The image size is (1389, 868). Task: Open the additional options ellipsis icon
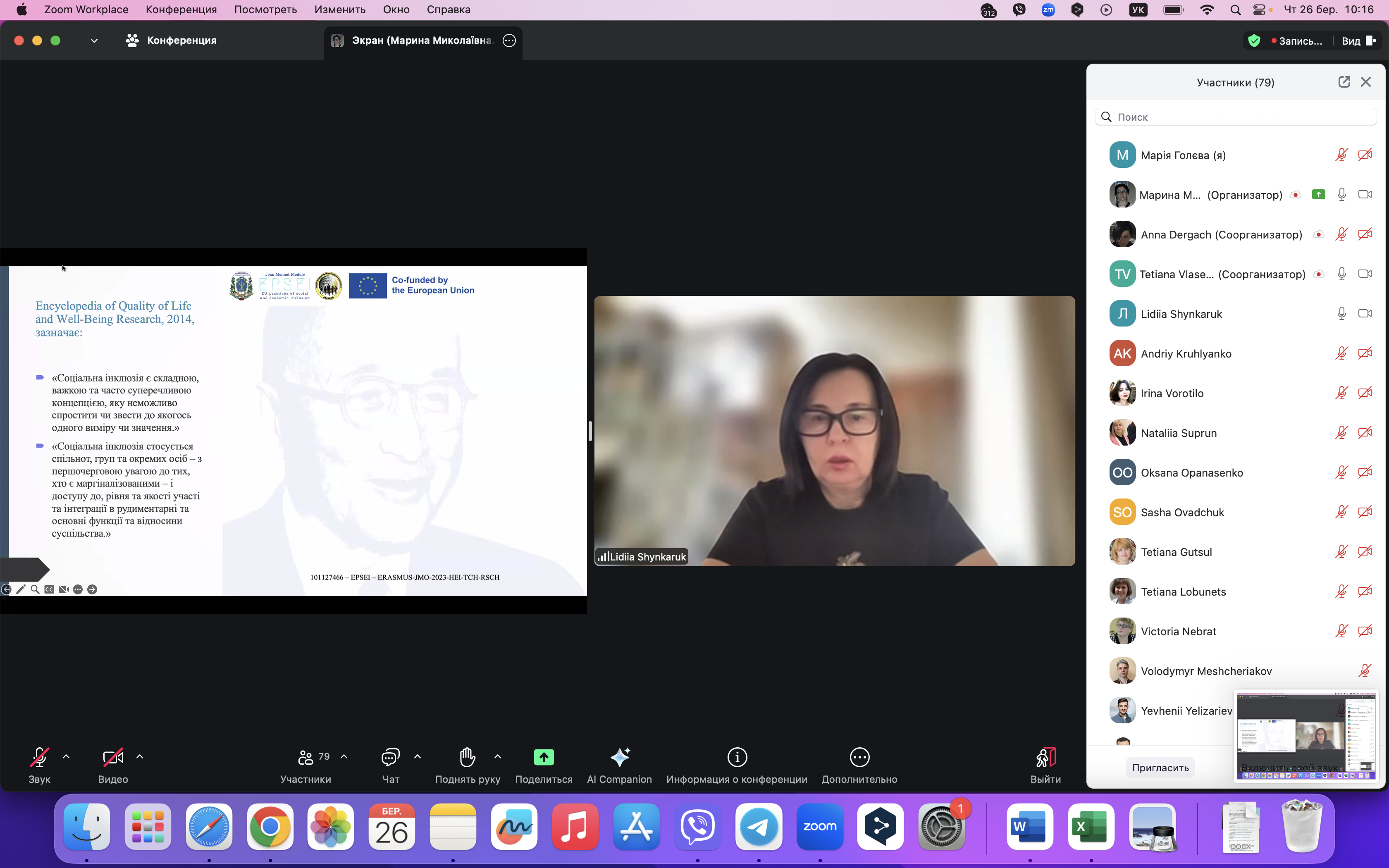pyautogui.click(x=859, y=757)
